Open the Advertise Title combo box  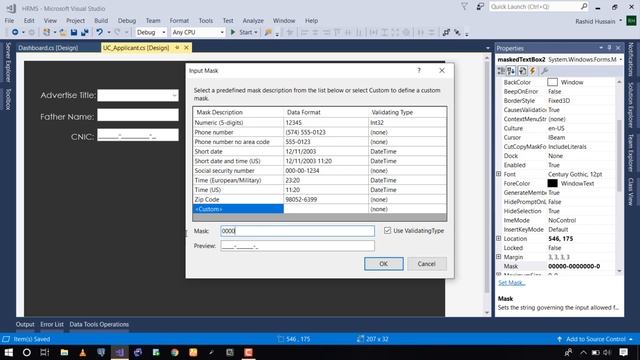point(174,95)
